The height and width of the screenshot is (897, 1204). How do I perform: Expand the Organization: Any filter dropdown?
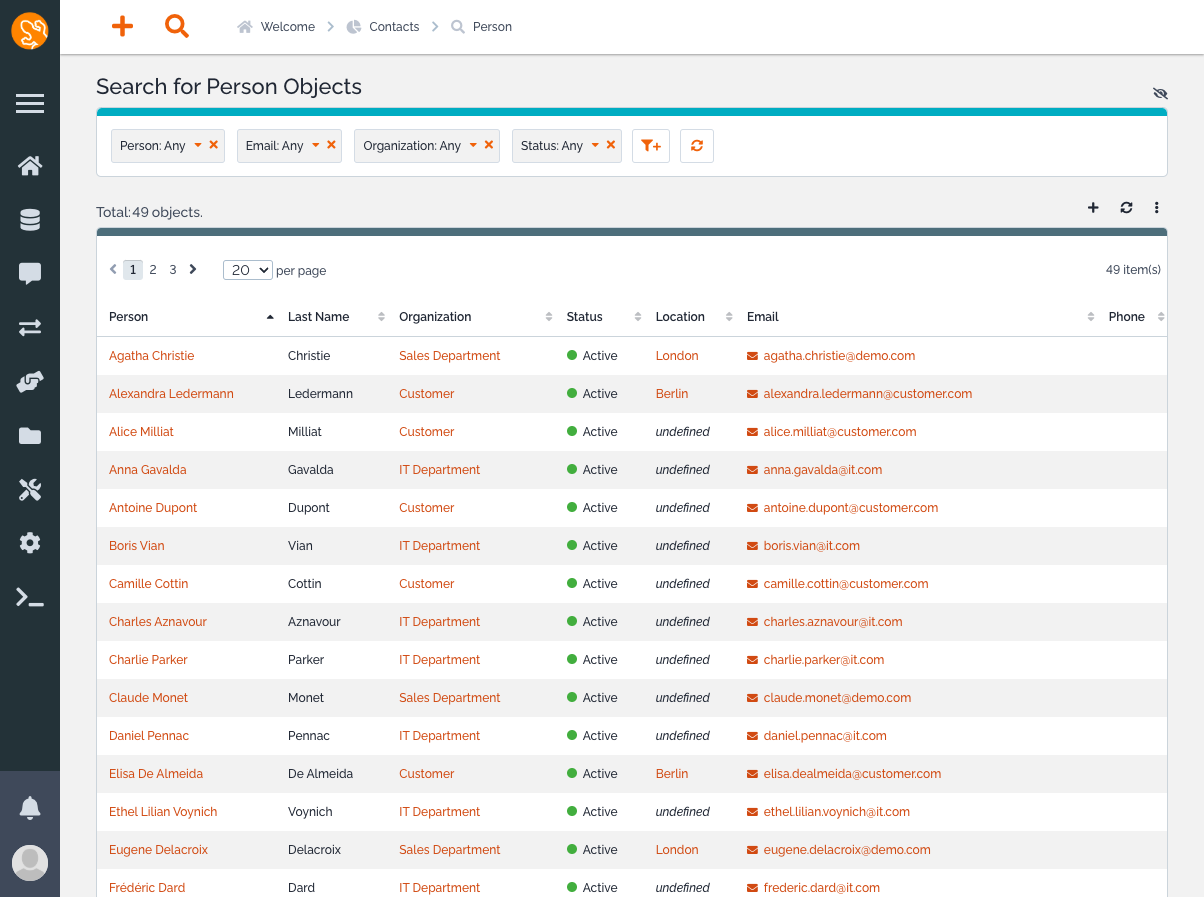tap(473, 145)
